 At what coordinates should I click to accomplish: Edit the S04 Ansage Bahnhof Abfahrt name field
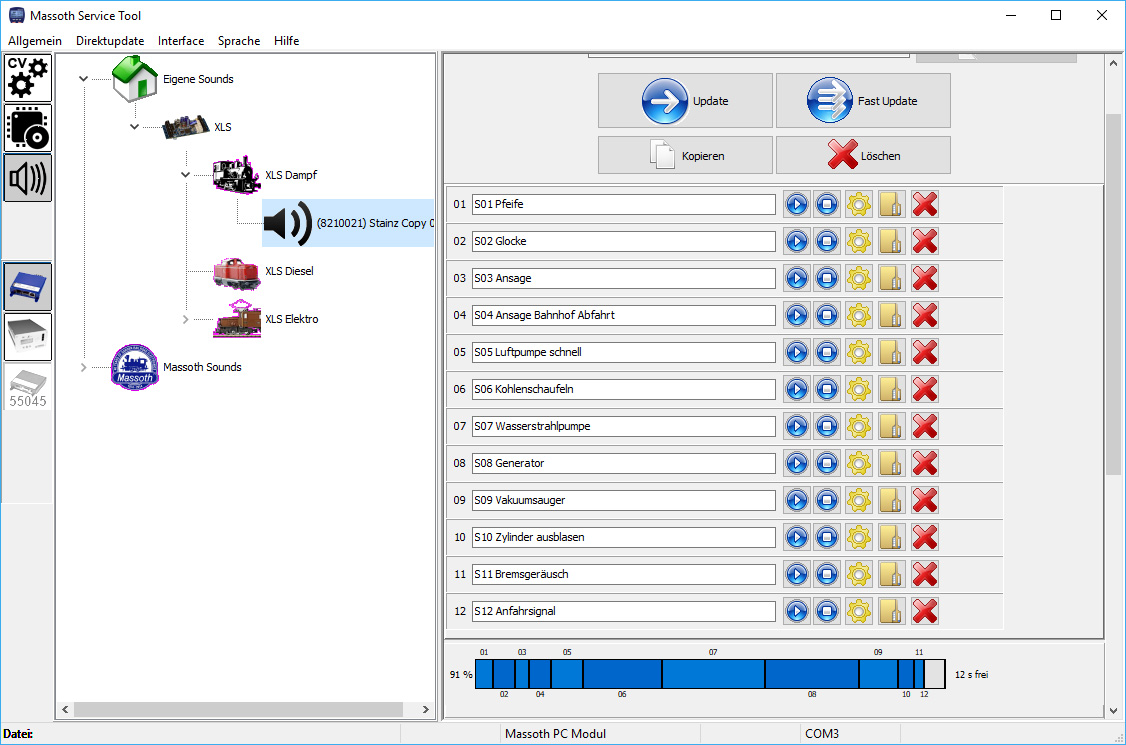pos(623,315)
